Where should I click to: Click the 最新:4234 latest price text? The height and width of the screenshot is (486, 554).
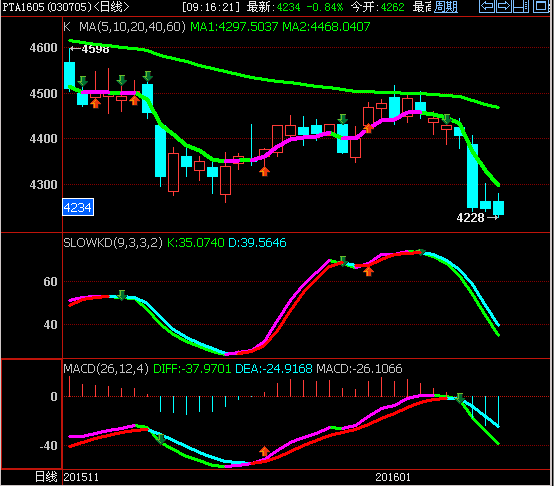click(274, 7)
